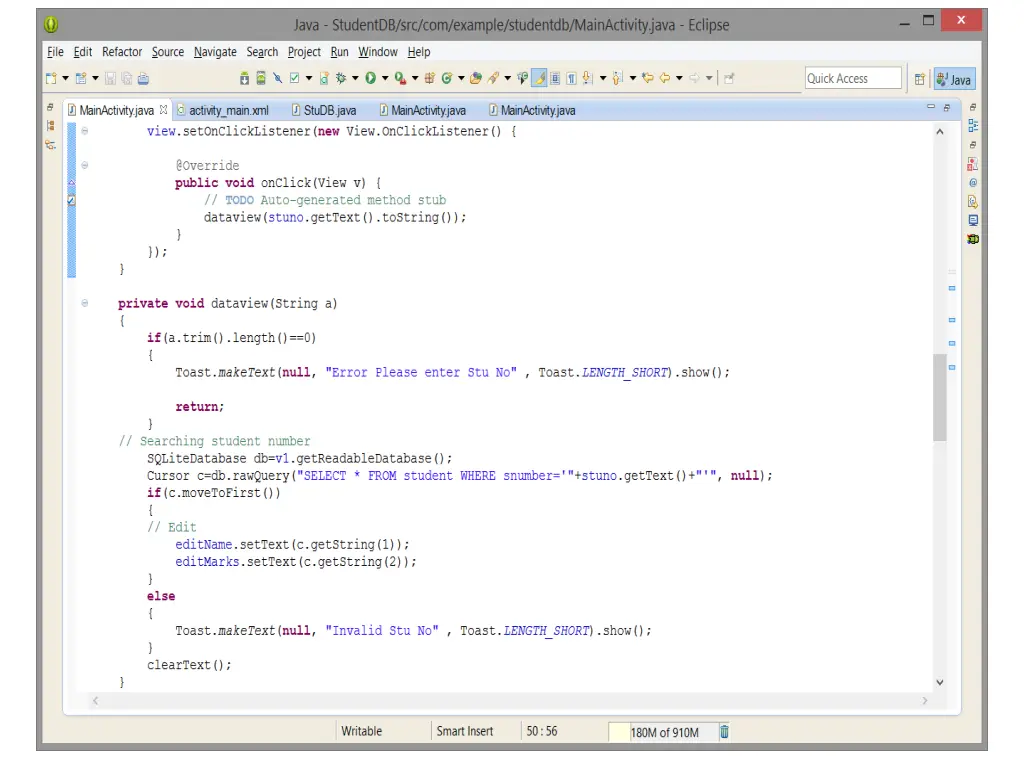The width and height of the screenshot is (1024, 768).
Task: Open the Back history dropdown arrow
Action: [679, 78]
